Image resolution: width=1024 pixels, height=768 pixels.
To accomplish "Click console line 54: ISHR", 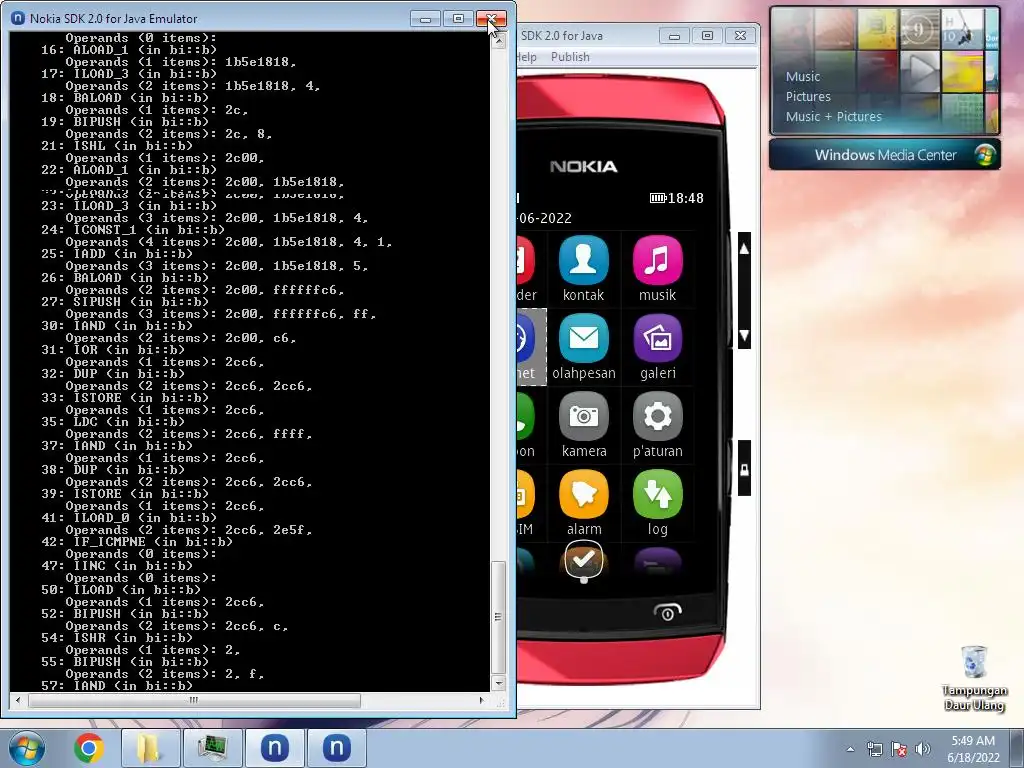I will pos(116,637).
